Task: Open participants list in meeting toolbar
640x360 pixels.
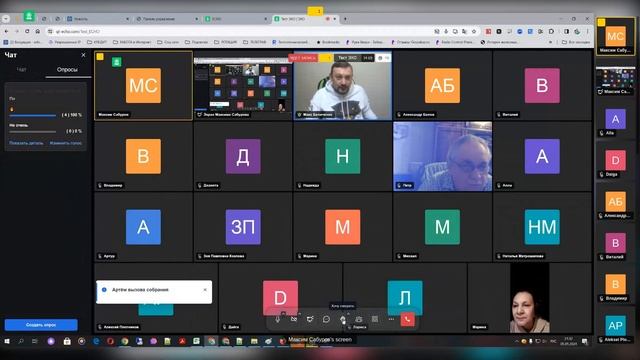Action: (x=359, y=319)
